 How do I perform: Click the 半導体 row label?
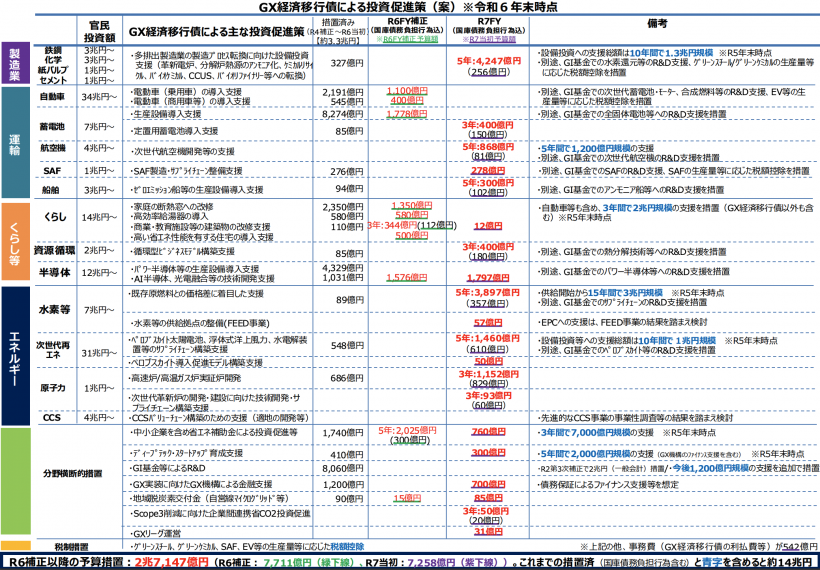click(x=53, y=272)
